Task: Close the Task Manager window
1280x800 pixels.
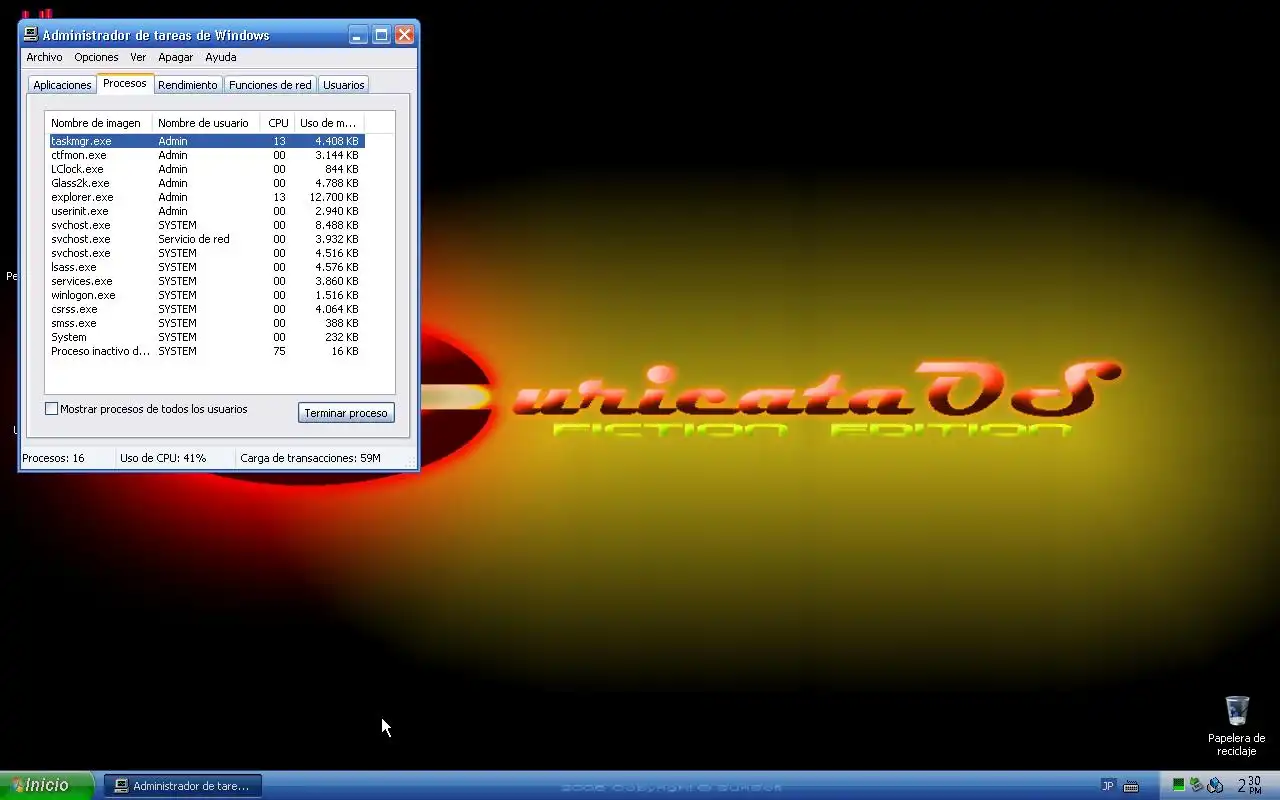Action: click(404, 35)
